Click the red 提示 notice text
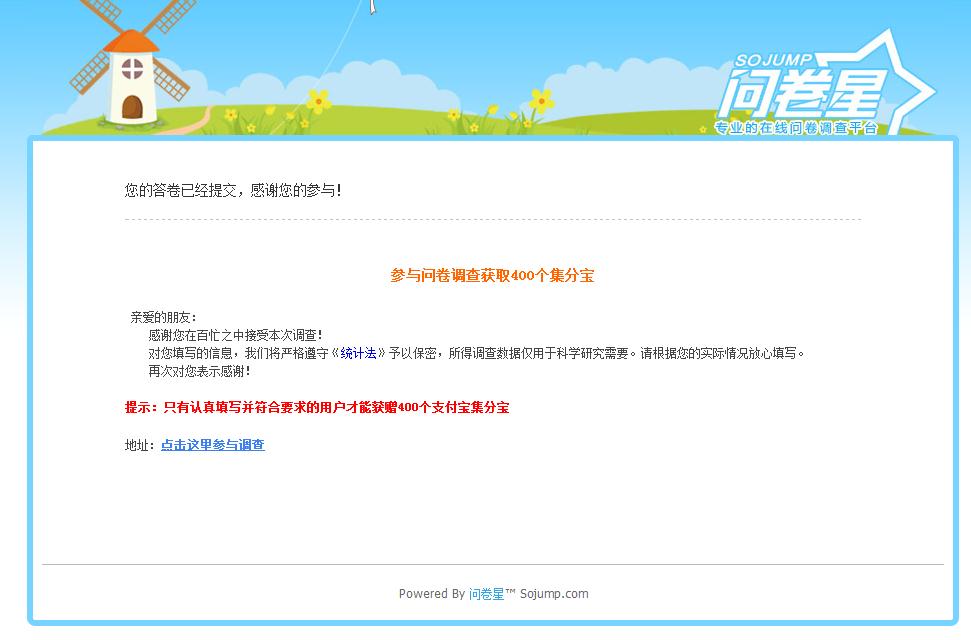 click(317, 408)
